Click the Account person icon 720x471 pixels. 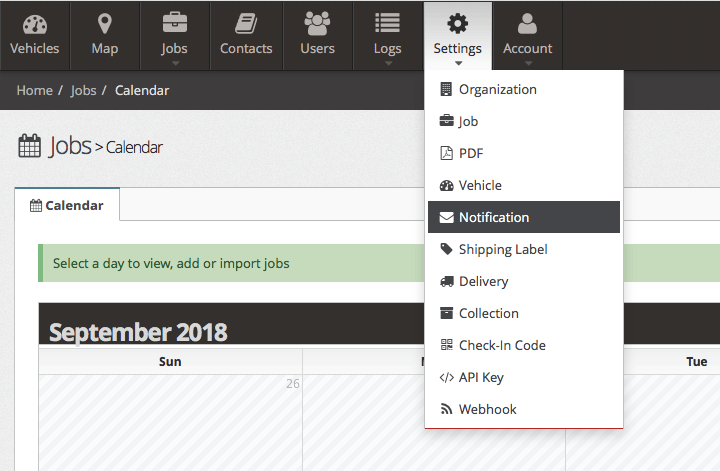click(527, 23)
